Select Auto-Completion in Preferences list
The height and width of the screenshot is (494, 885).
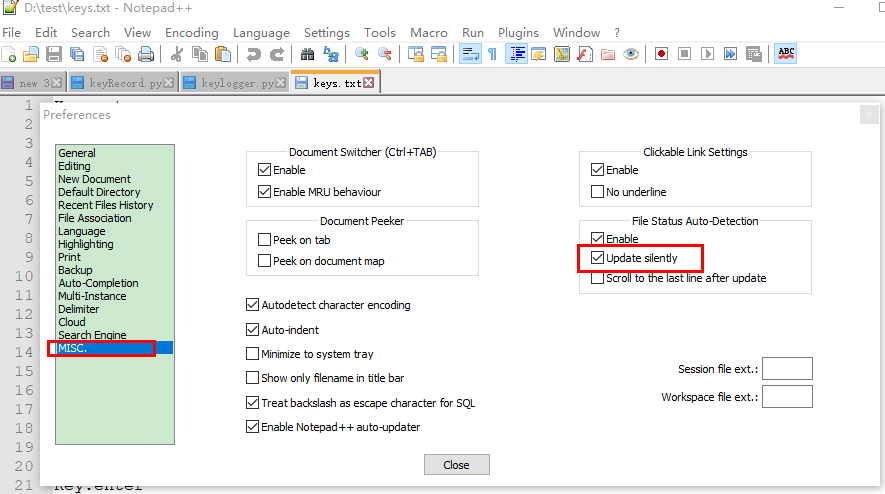pyautogui.click(x=98, y=283)
